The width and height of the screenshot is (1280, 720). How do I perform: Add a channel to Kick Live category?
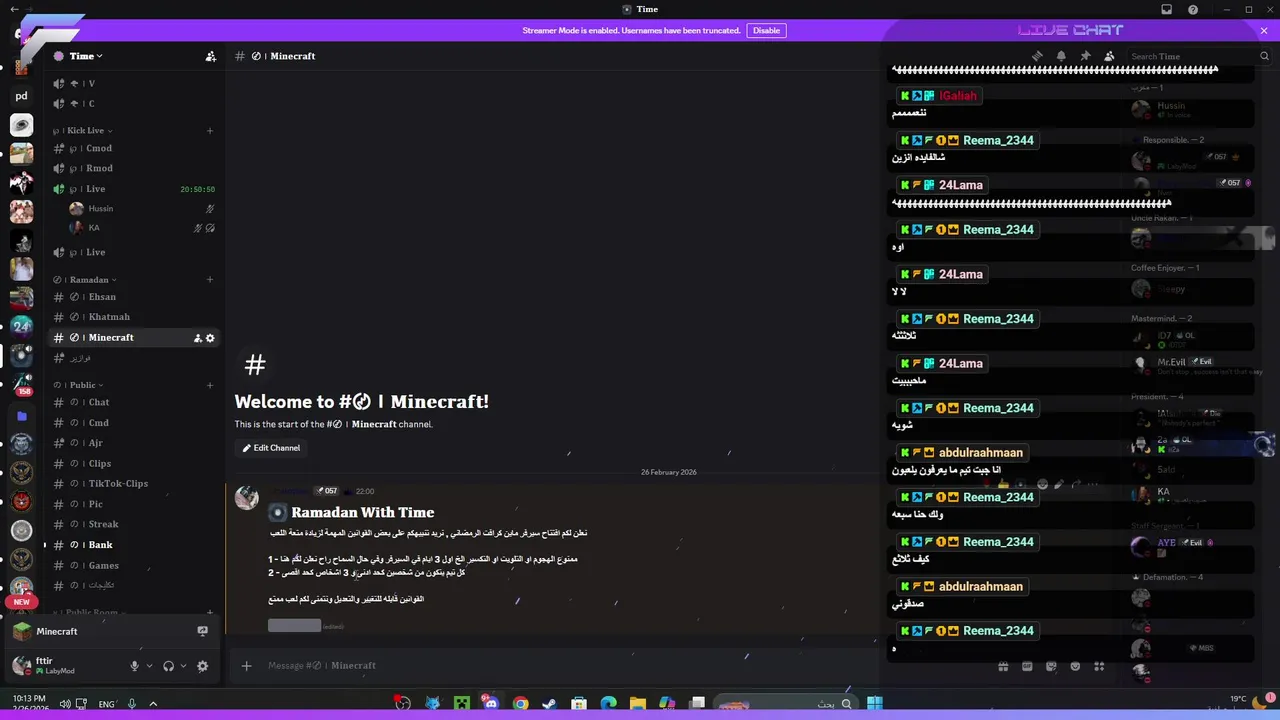click(210, 130)
